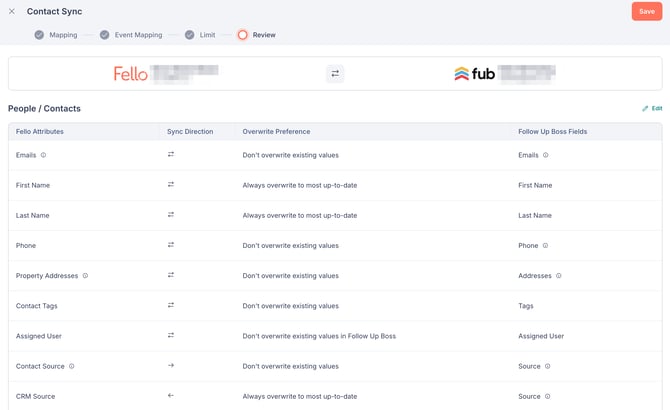Close the Contact Sync dialog with X
Image resolution: width=670 pixels, height=410 pixels.
pos(12,12)
